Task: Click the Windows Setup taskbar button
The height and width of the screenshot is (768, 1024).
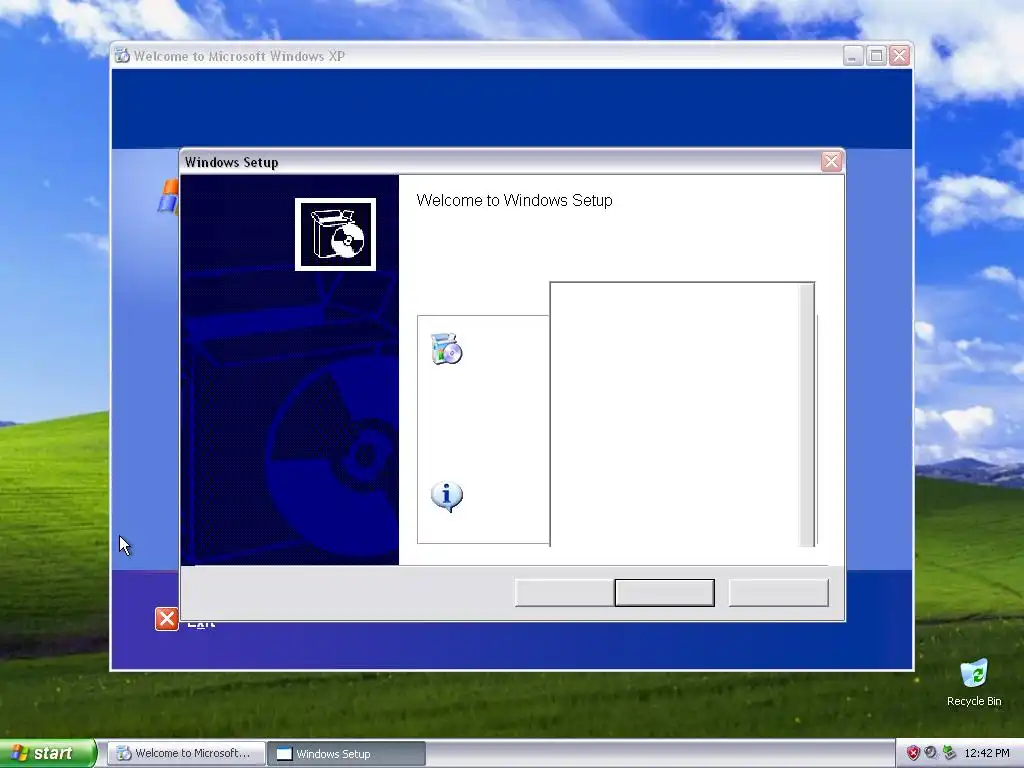Action: click(x=347, y=754)
